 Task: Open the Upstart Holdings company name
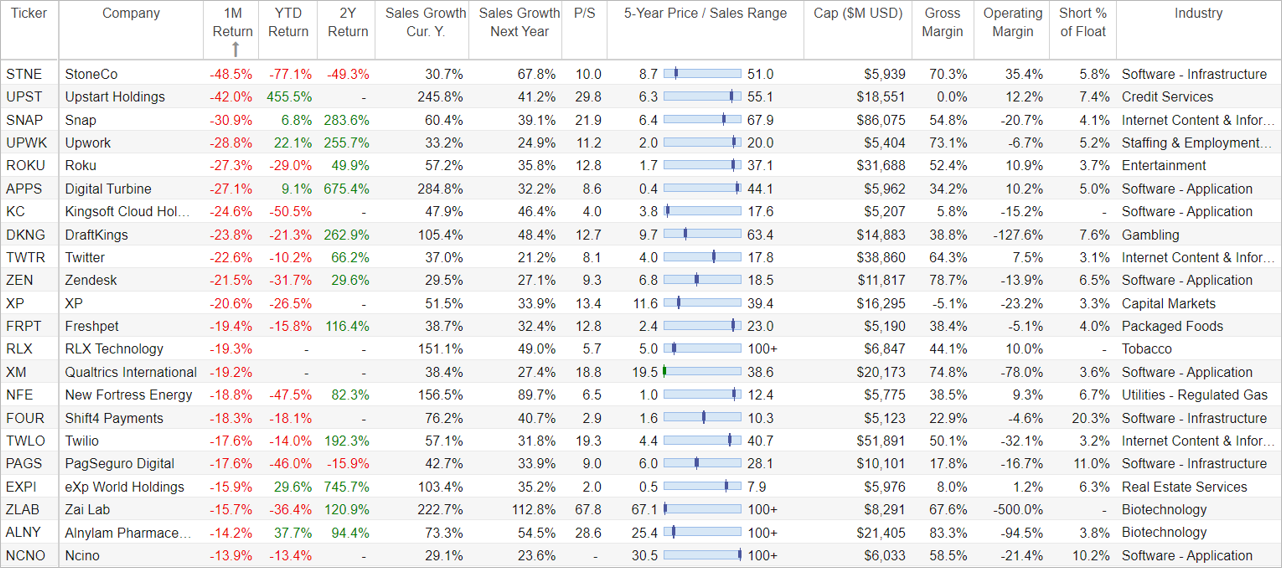tap(115, 97)
